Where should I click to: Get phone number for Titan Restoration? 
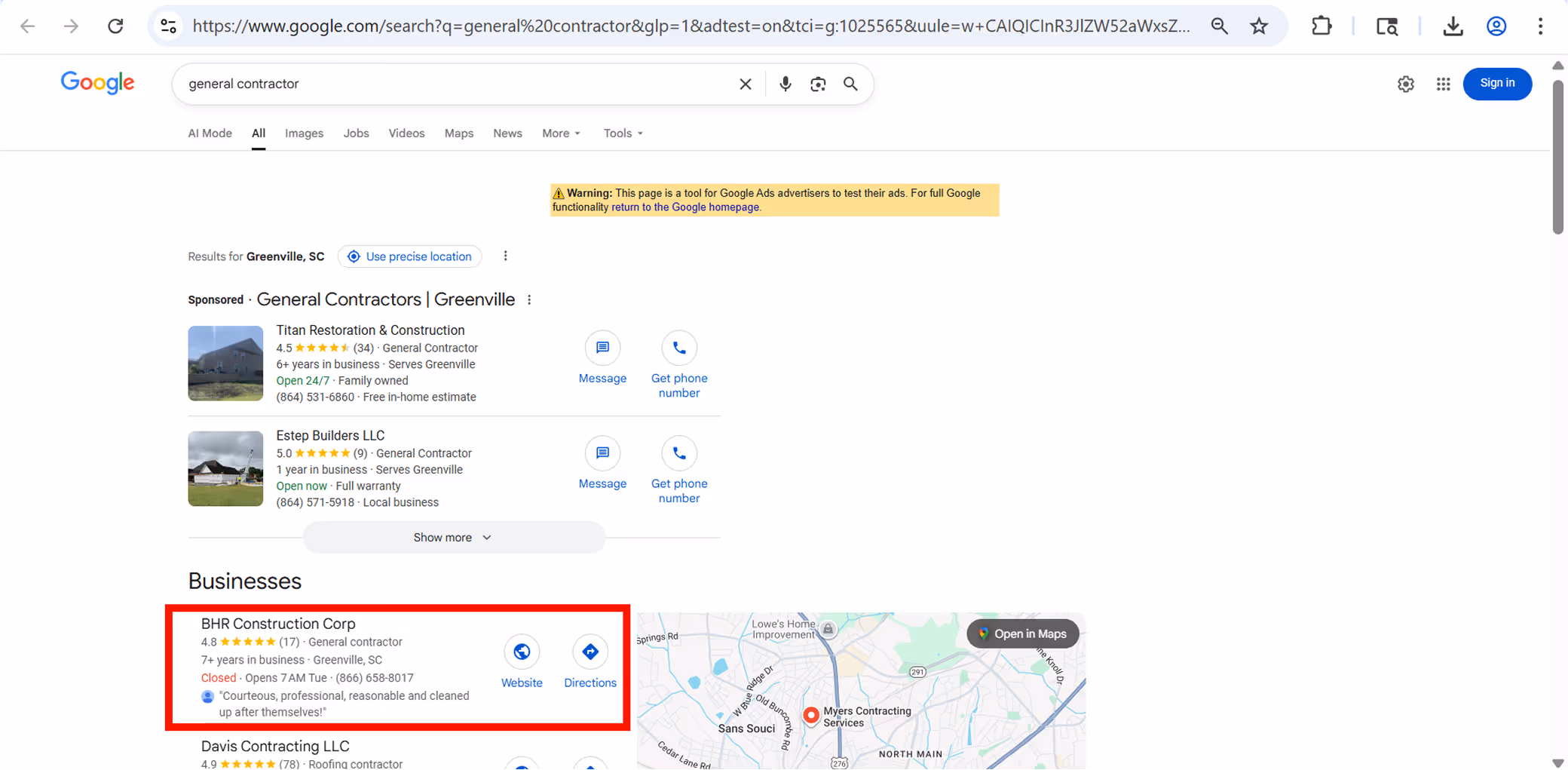[679, 365]
